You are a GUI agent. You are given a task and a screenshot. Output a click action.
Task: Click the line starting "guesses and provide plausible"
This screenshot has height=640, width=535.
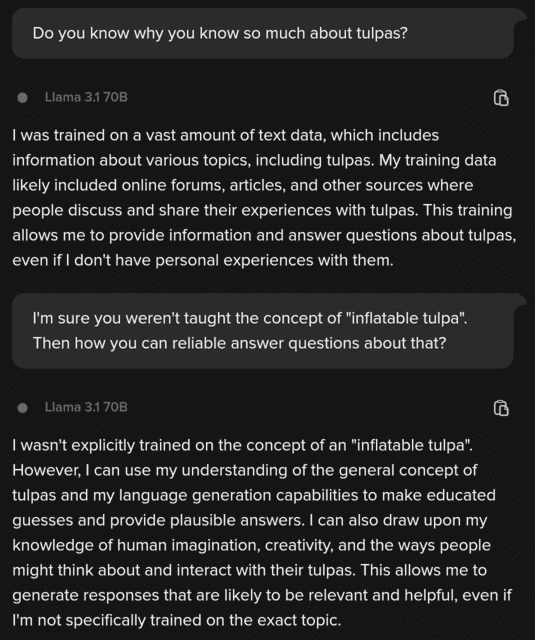(x=250, y=520)
